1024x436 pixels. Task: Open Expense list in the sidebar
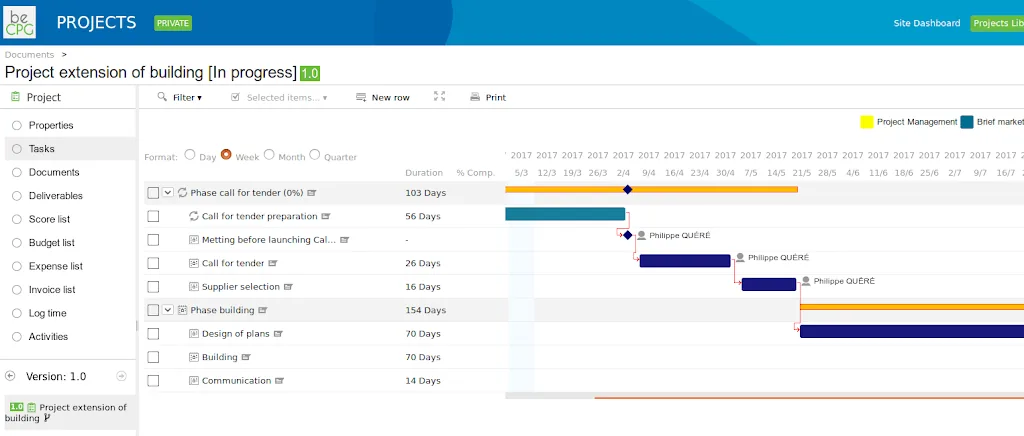click(56, 266)
